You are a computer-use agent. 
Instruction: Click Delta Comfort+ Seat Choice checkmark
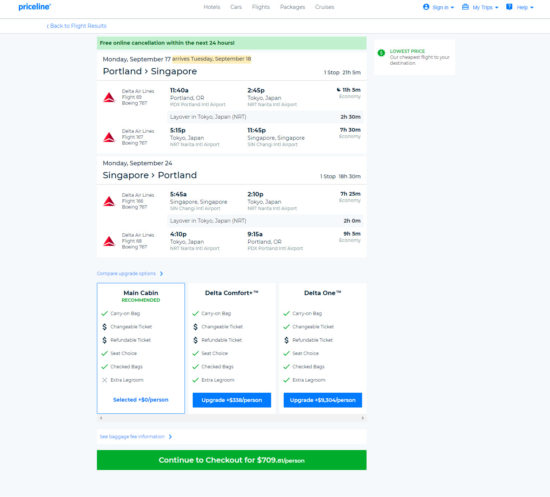[195, 354]
